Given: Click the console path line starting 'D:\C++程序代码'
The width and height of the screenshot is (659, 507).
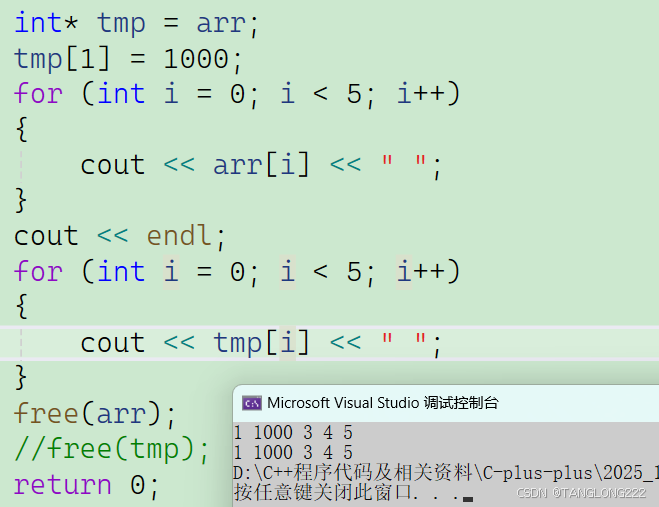Looking at the screenshot, I should point(446,473).
